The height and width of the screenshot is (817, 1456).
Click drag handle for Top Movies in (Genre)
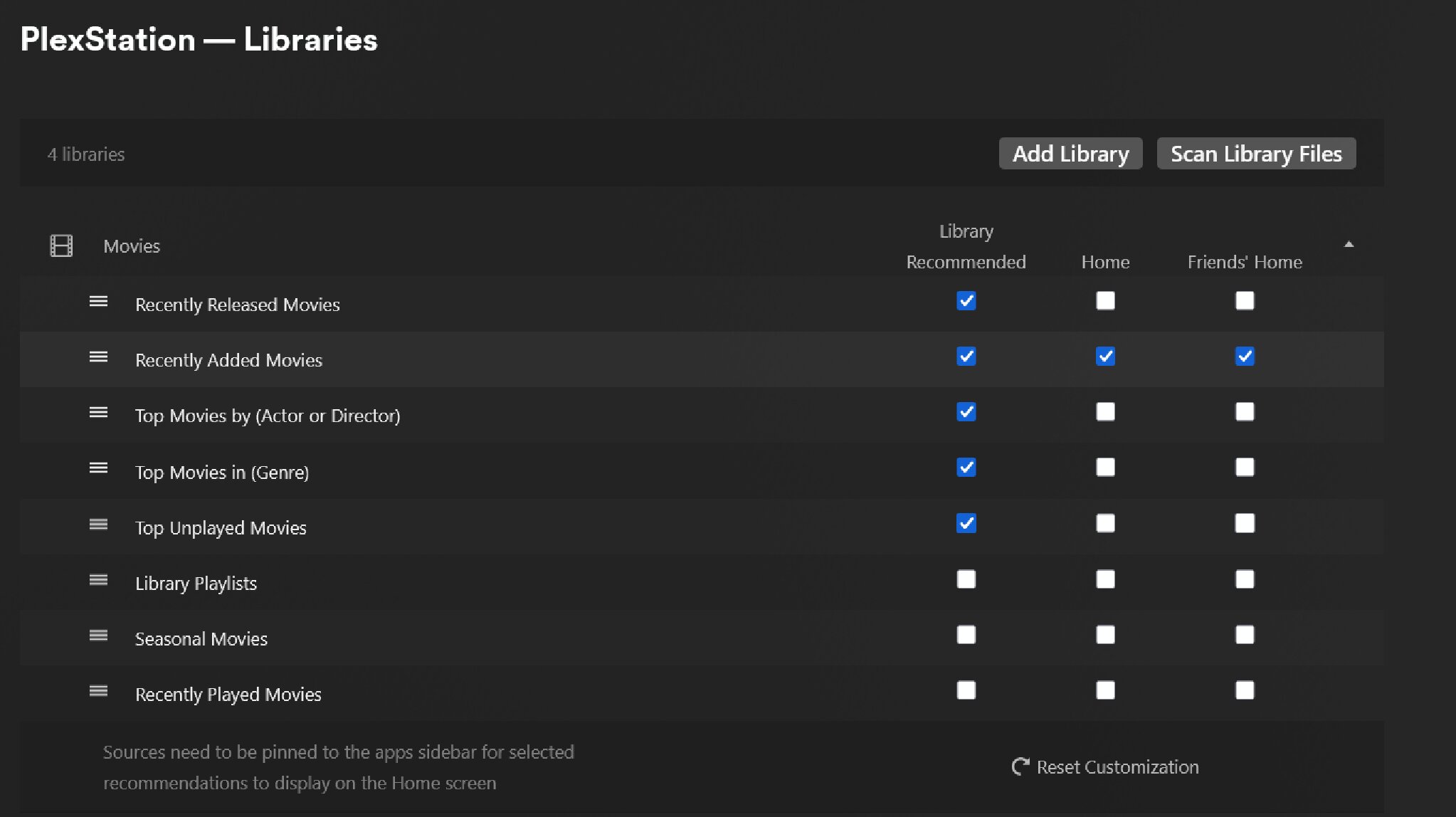98,468
